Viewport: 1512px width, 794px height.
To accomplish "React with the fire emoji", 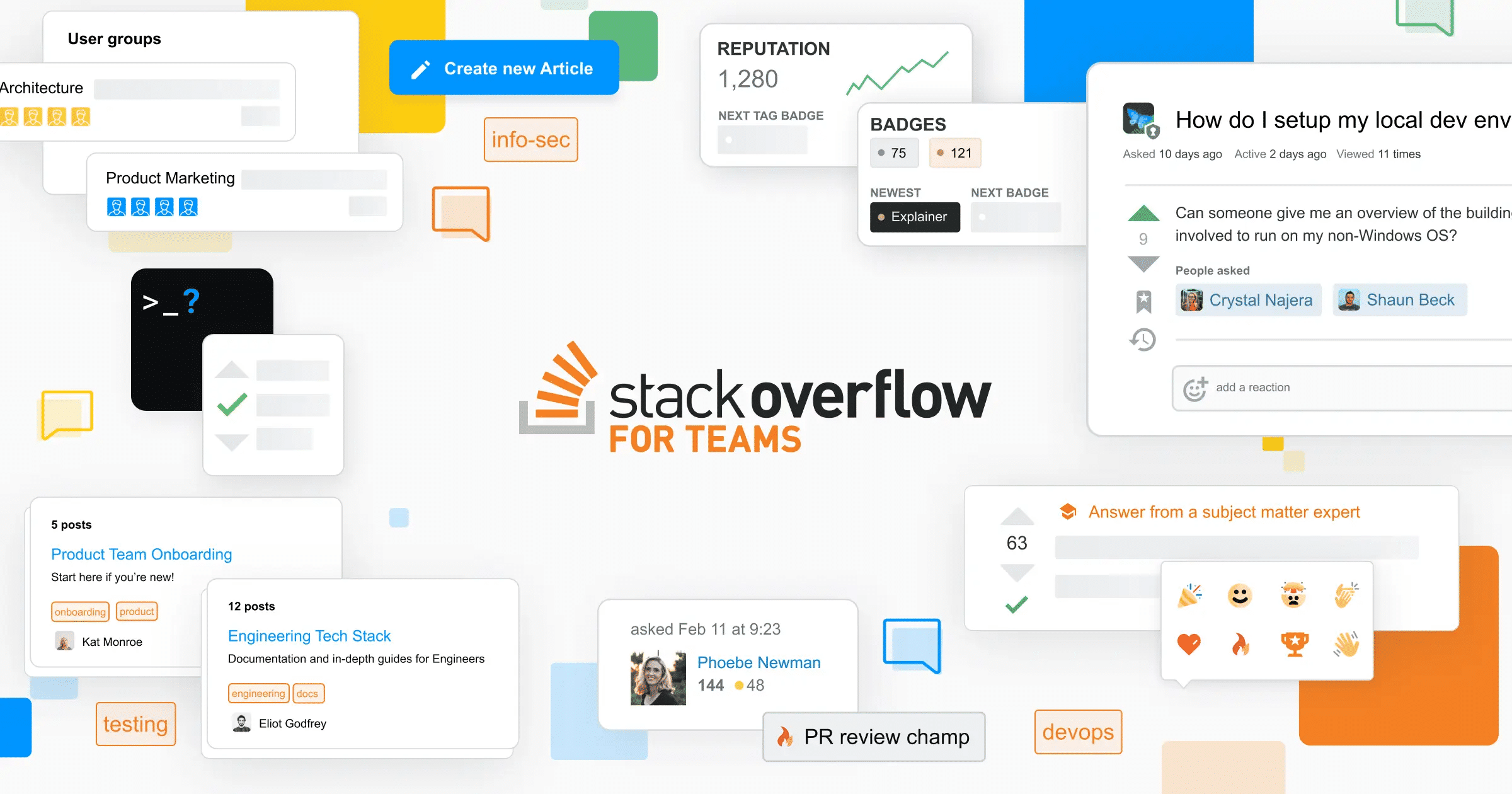I will coord(1240,644).
